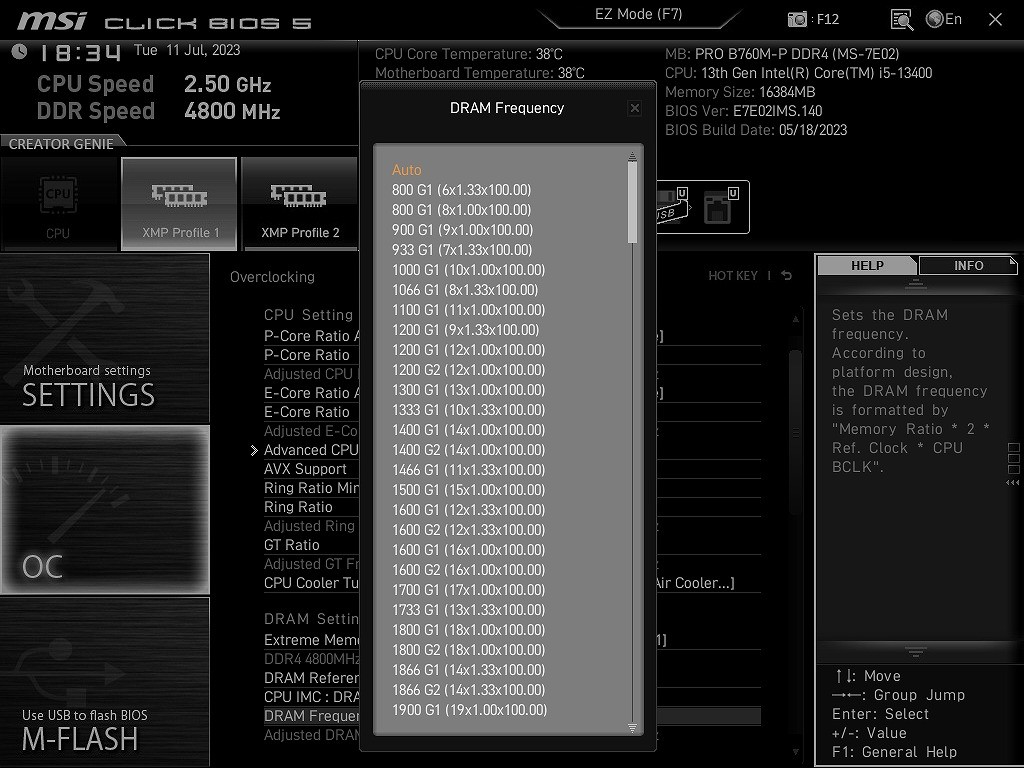Select 1200 G1 (9x1.33x100.00)
The width and height of the screenshot is (1024, 768).
(466, 330)
